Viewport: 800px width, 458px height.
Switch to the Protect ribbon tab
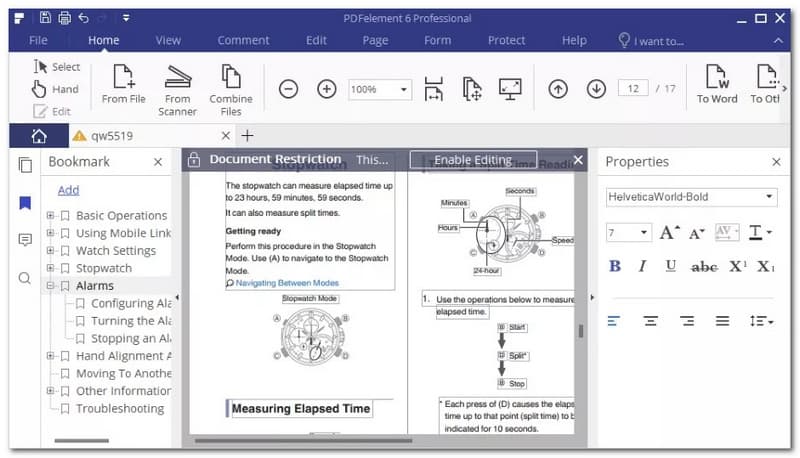click(506, 40)
